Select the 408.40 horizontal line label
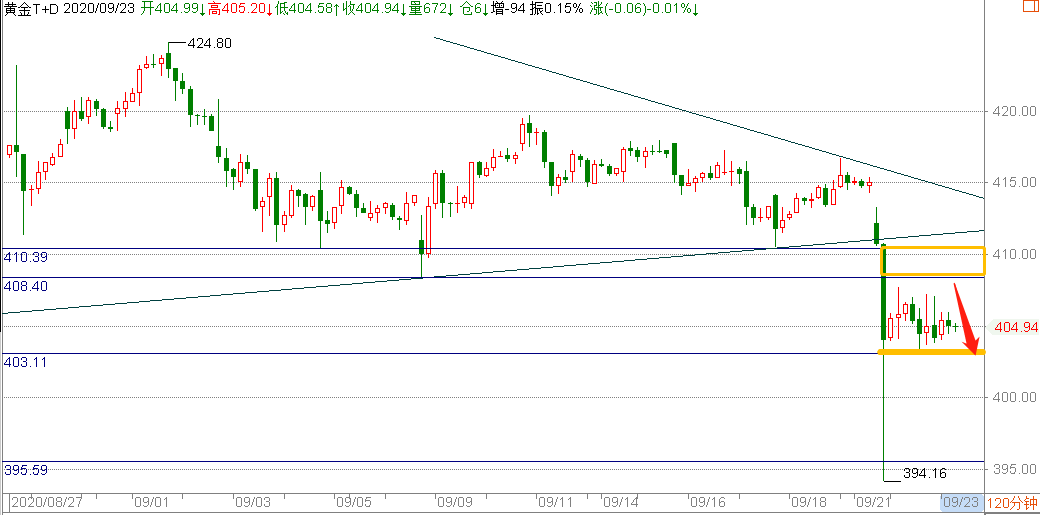Viewport: 1040px width, 515px height. point(25,286)
